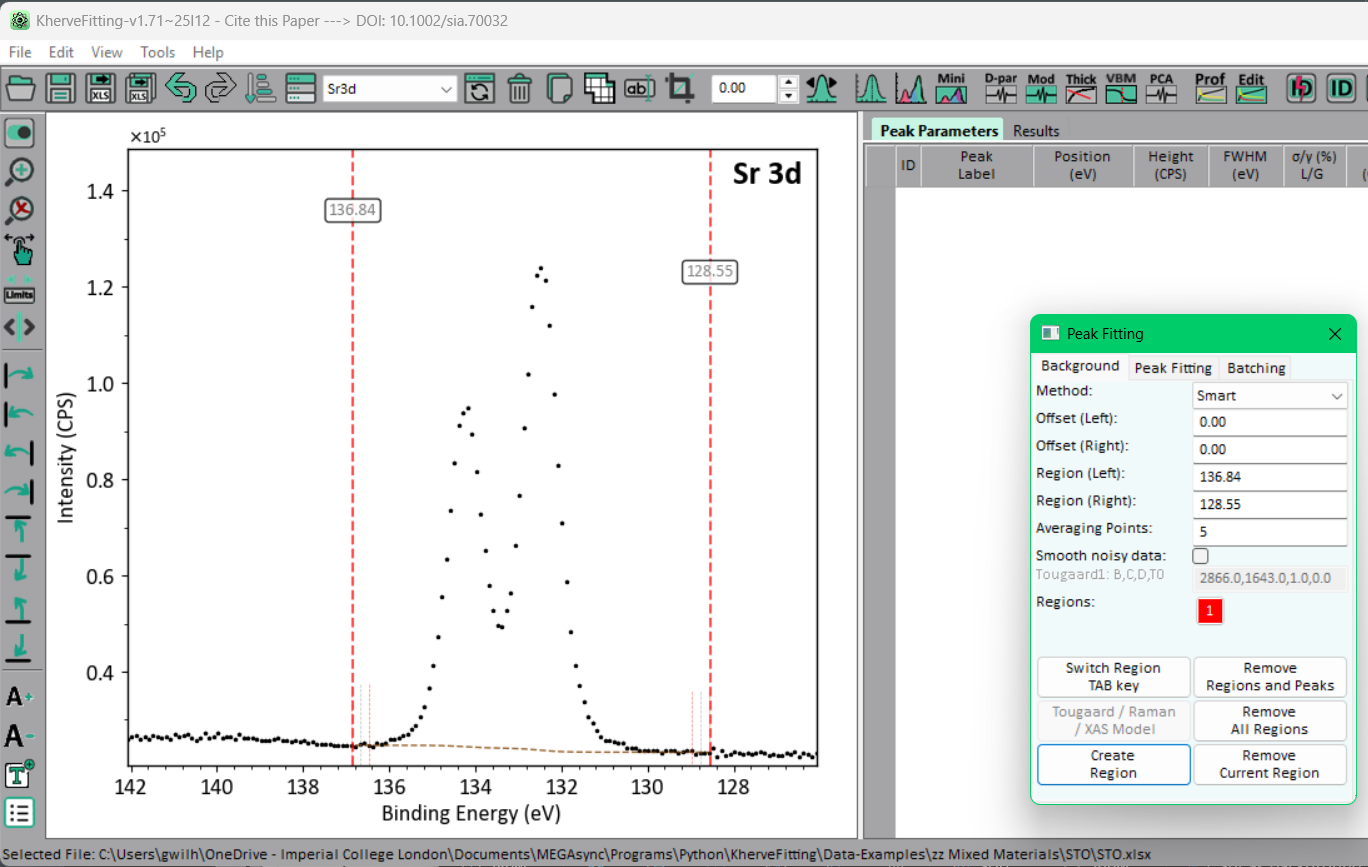Close the Peak Fitting dialog
Image resolution: width=1368 pixels, height=867 pixels.
click(x=1335, y=334)
